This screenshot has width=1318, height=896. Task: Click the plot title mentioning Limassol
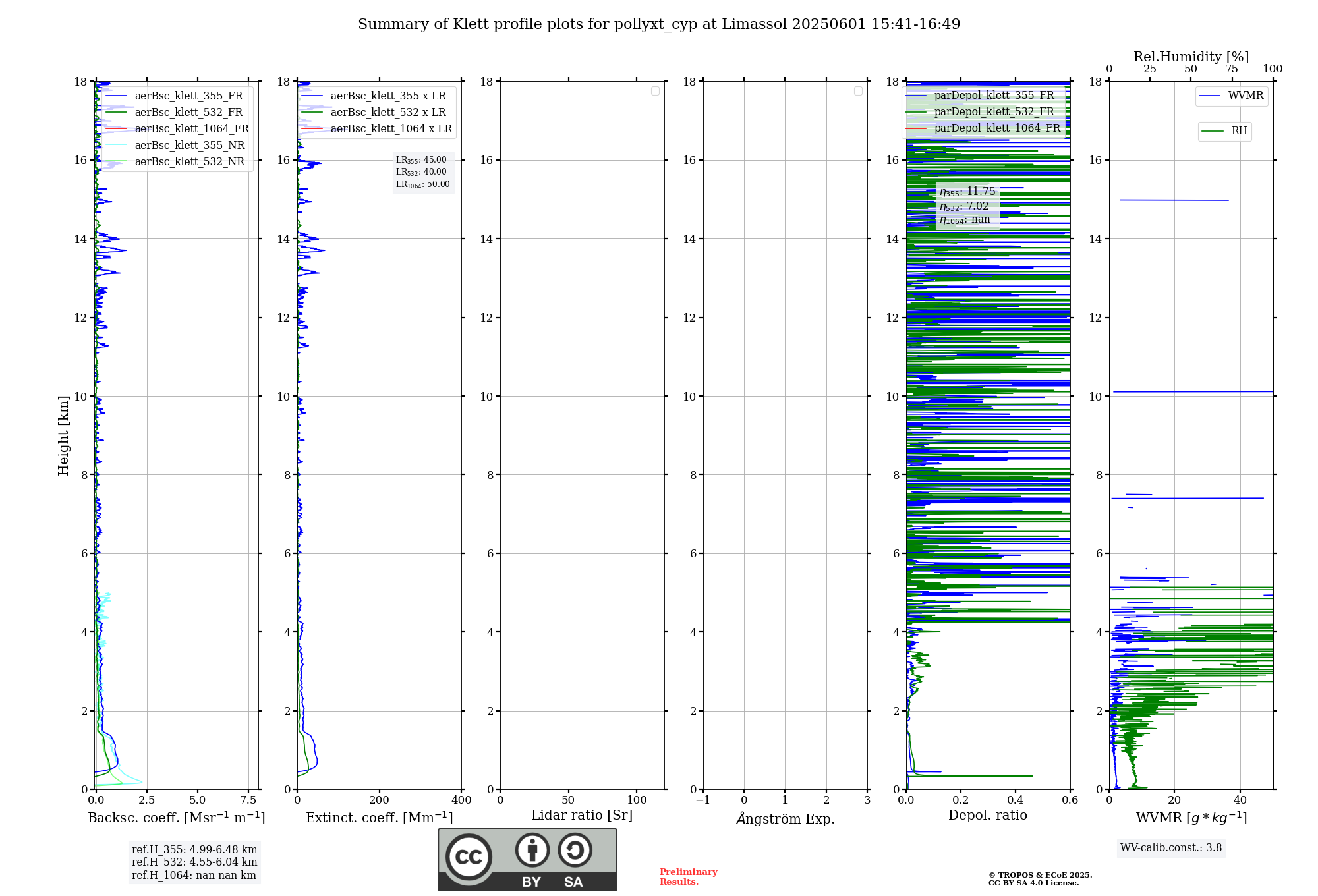point(659,24)
